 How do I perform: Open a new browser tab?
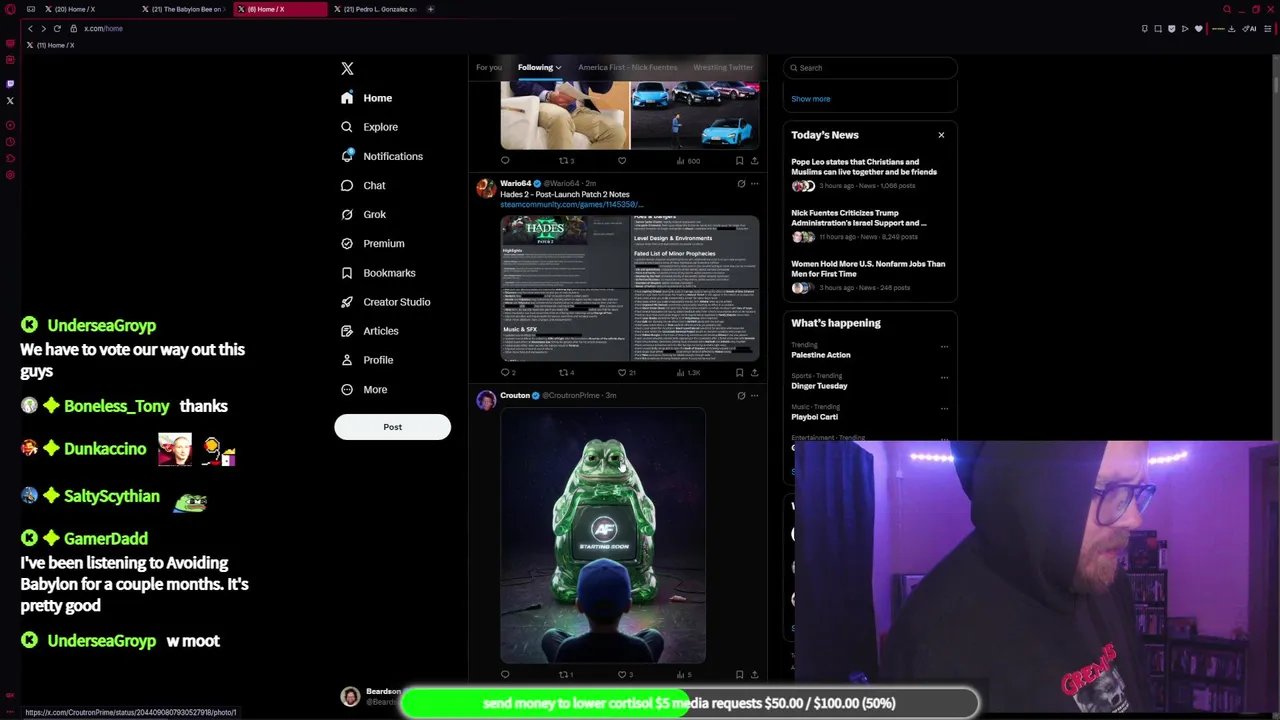coord(431,9)
